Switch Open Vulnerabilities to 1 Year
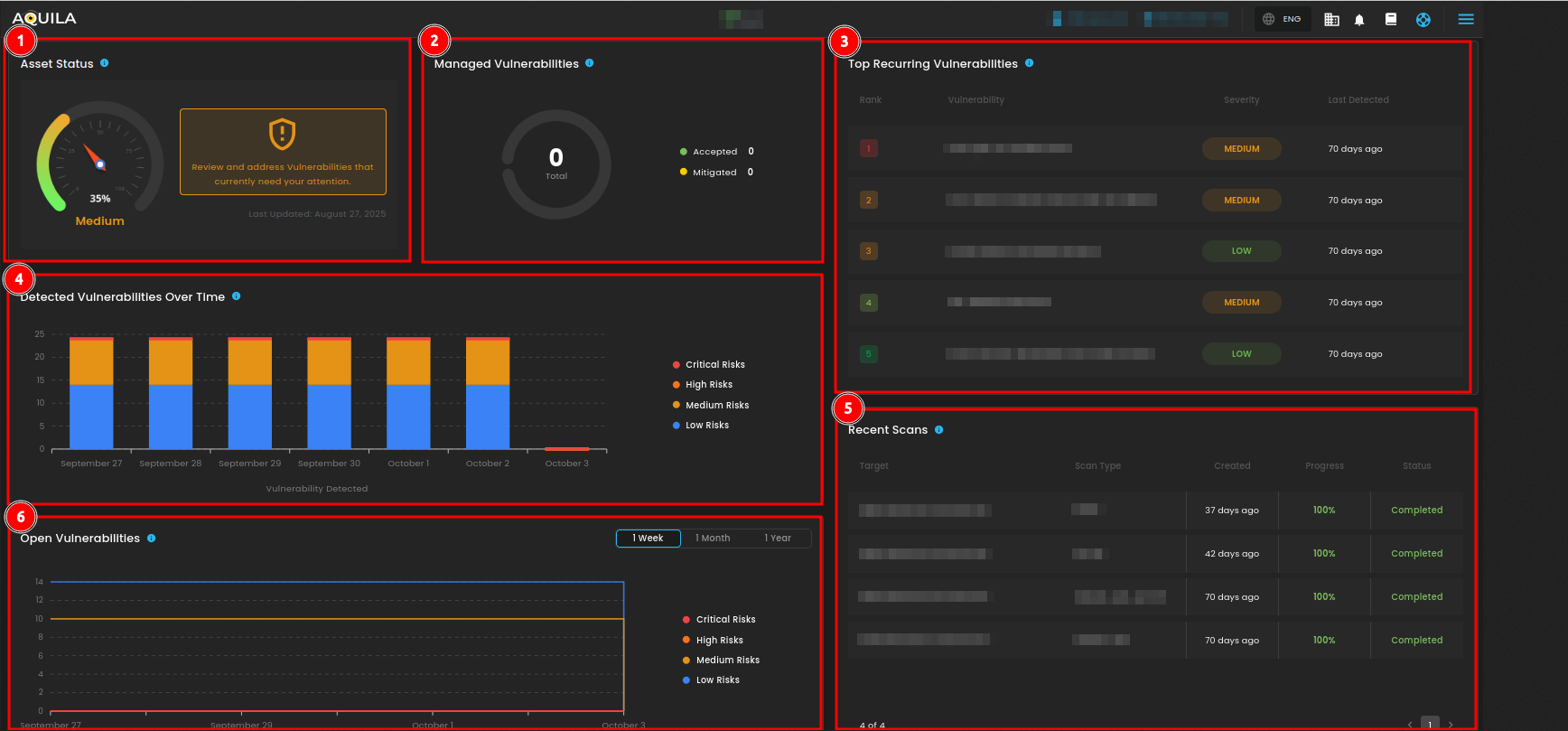1568x731 pixels. [x=778, y=539]
